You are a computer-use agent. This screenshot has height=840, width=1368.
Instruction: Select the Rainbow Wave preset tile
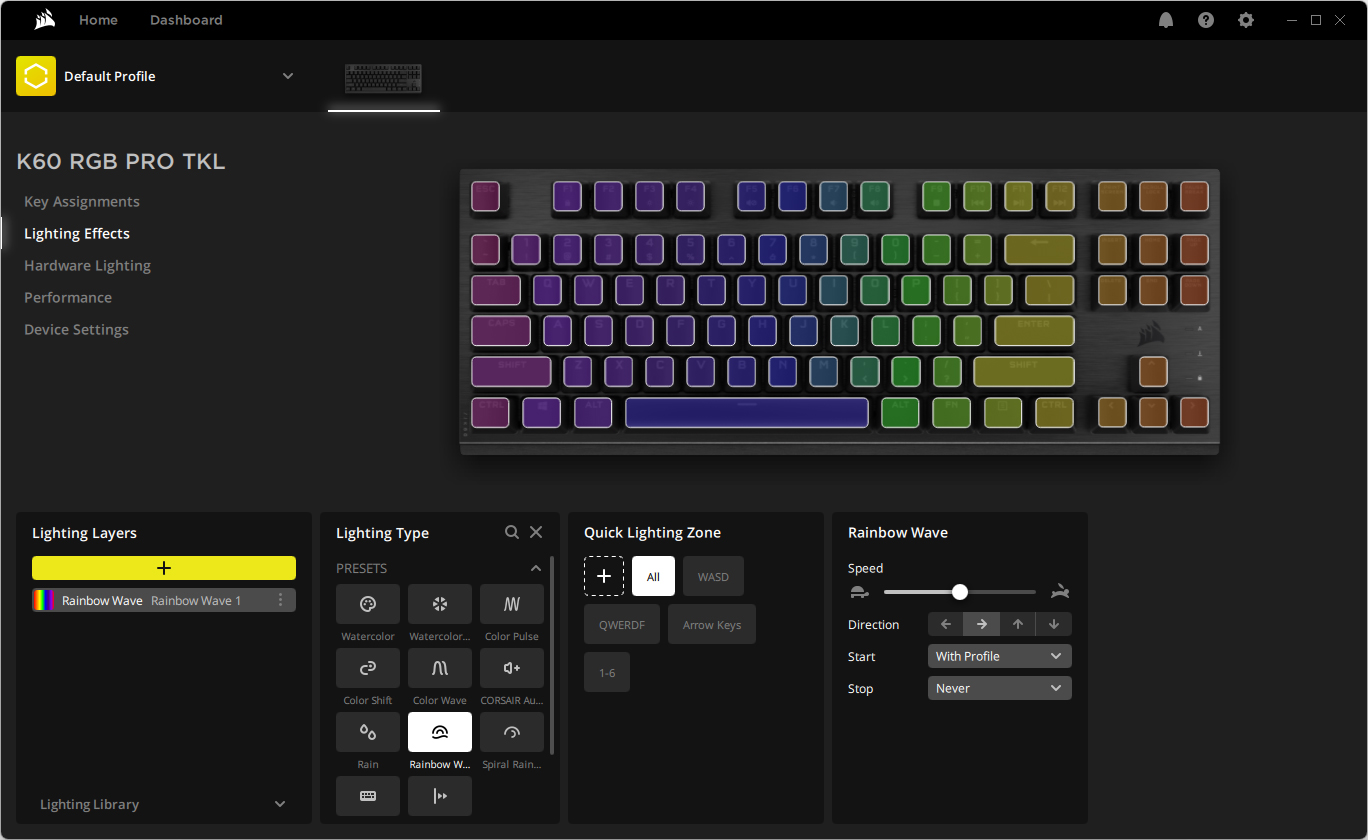coord(440,732)
